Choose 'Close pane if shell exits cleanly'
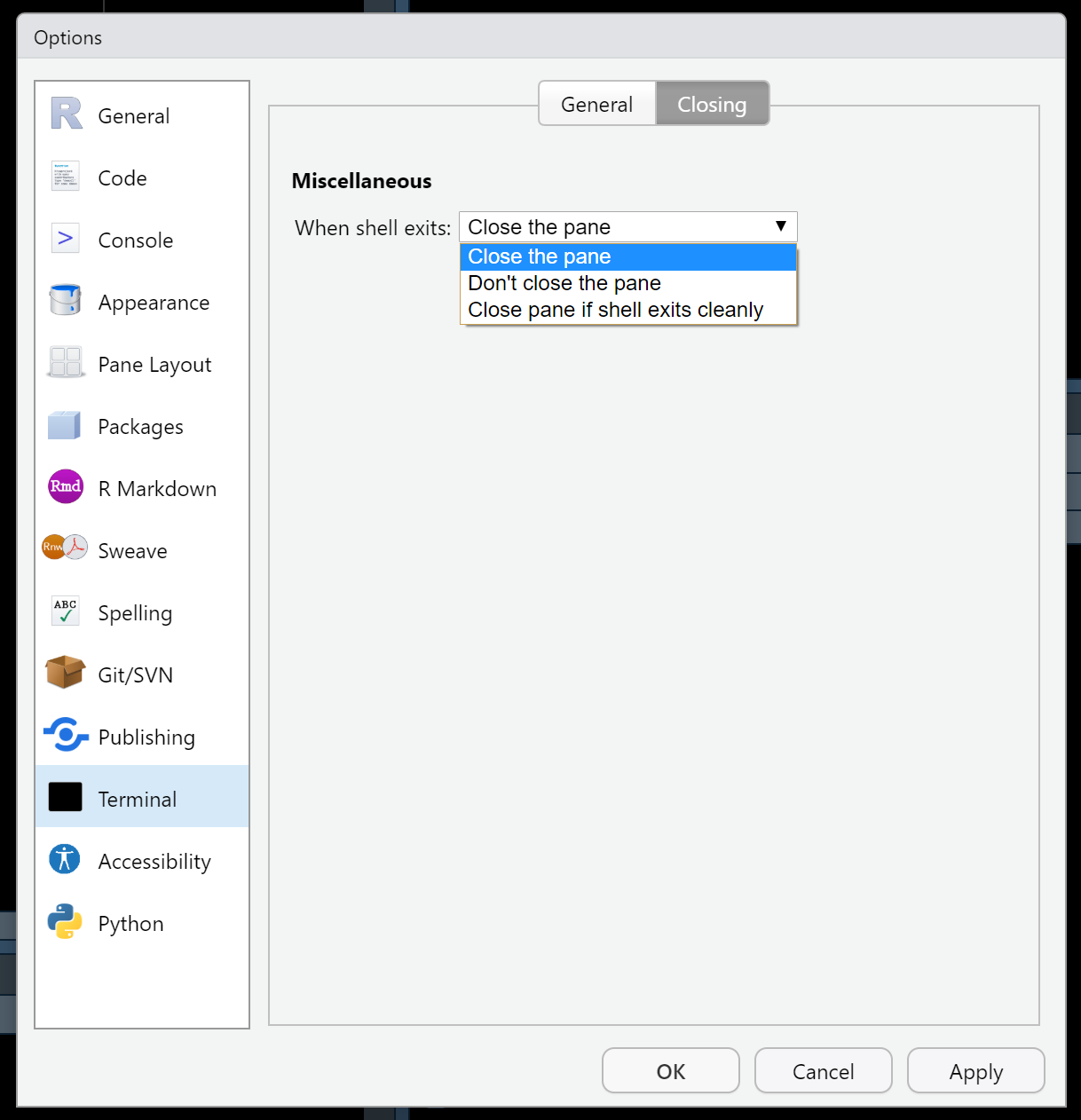This screenshot has width=1081, height=1120. [628, 310]
